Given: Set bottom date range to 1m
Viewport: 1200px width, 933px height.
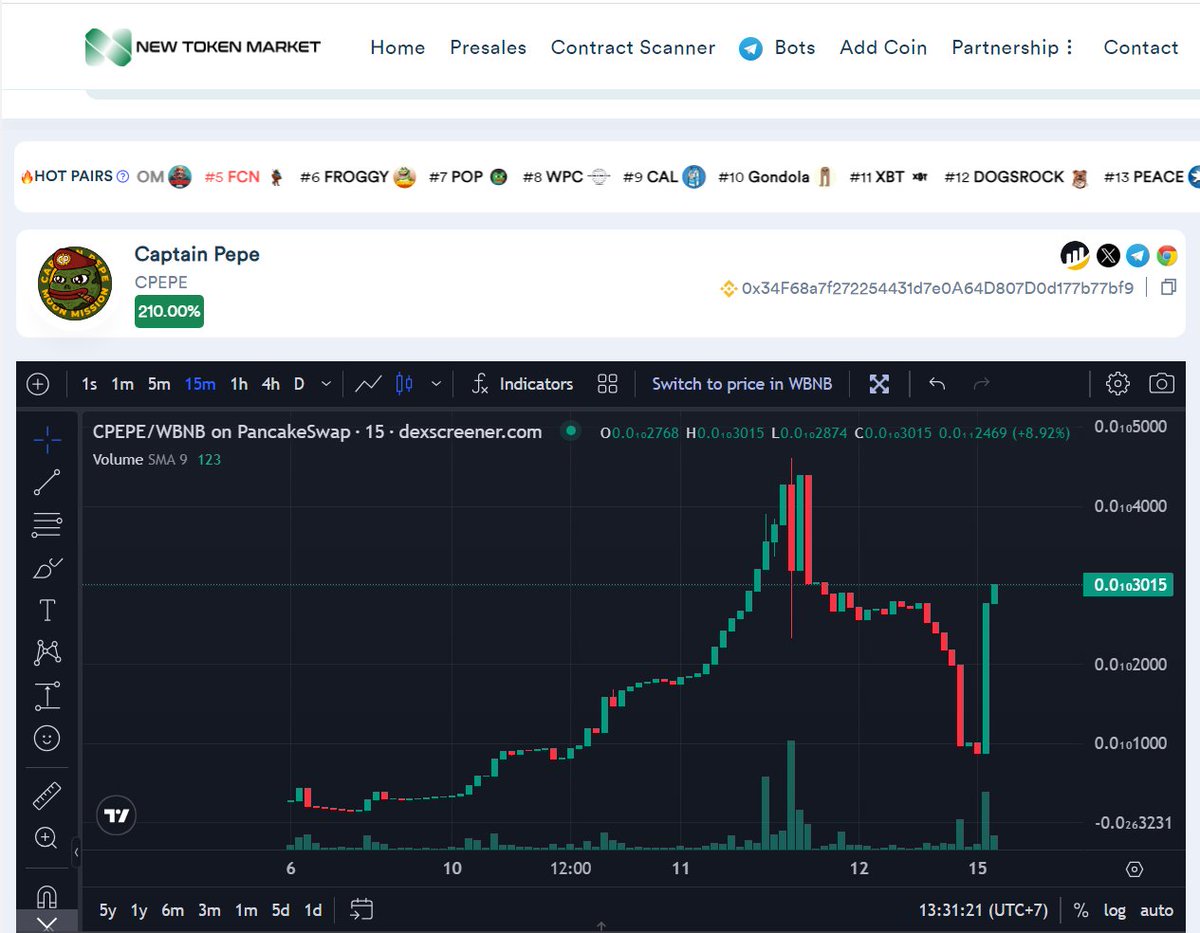Looking at the screenshot, I should [x=246, y=910].
